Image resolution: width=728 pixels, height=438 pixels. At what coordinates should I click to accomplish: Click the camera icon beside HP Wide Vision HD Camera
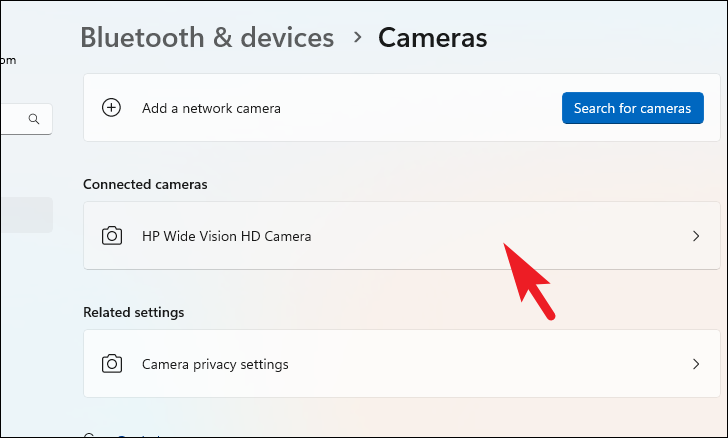tap(112, 236)
